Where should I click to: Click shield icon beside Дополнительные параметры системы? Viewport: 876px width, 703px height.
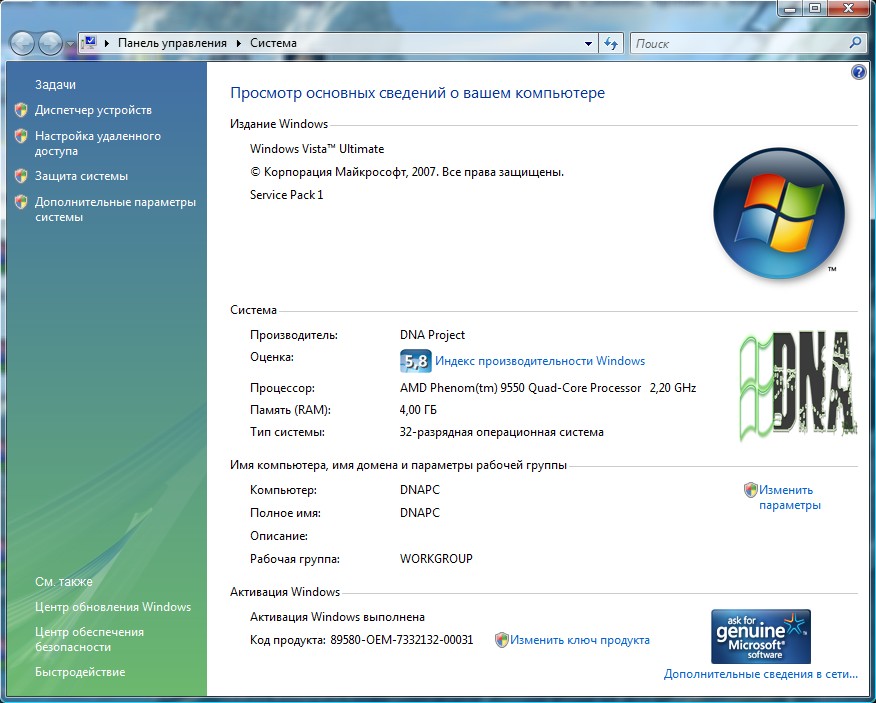[21, 202]
